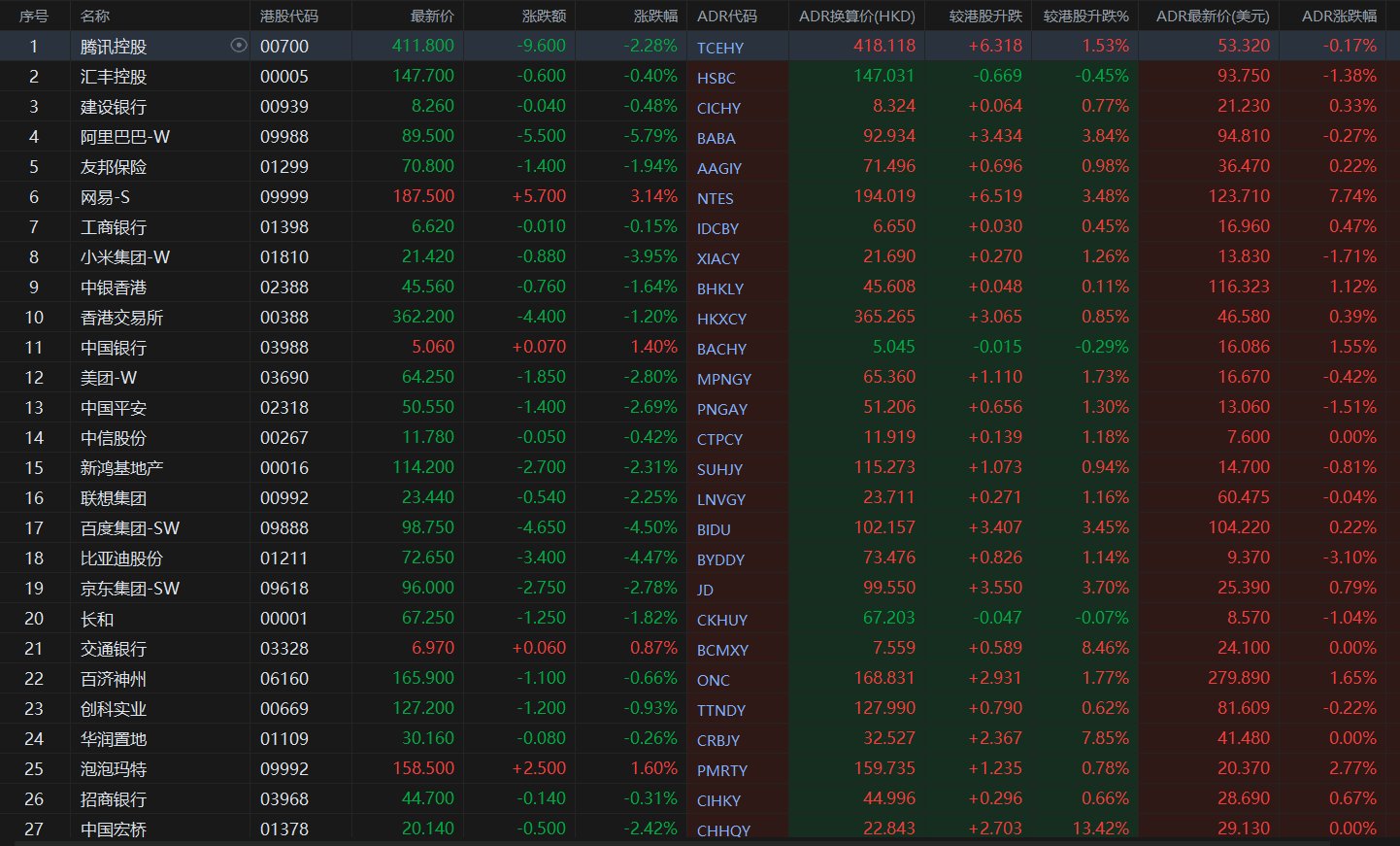Click the 创科实业 stock name
Screen dimensions: 1400x846
114,709
